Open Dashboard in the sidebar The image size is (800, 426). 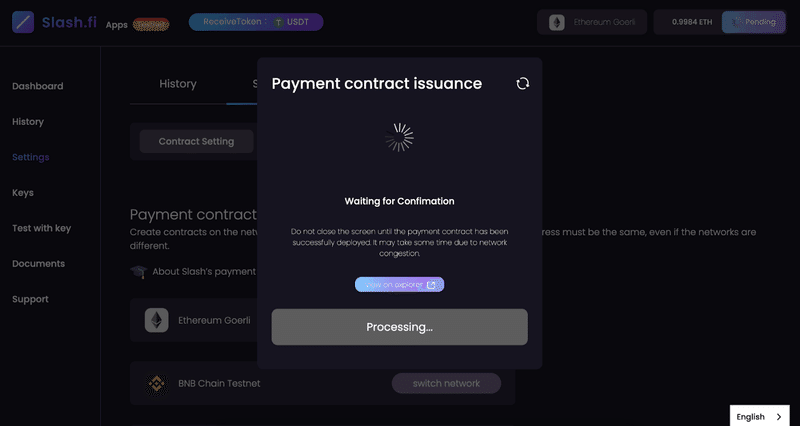[38, 86]
